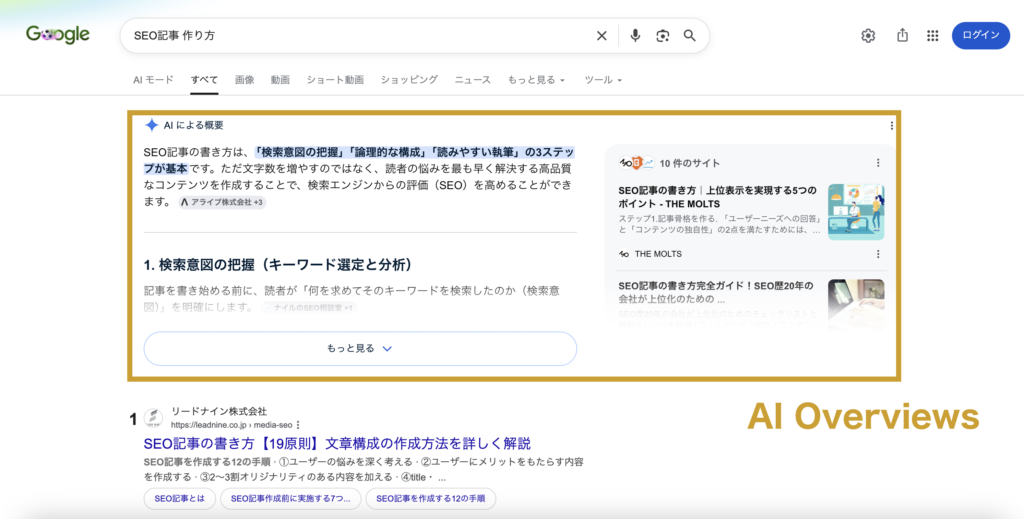Click heading 1. 検索意図の把握
Image resolution: width=1024 pixels, height=519 pixels.
[x=278, y=265]
